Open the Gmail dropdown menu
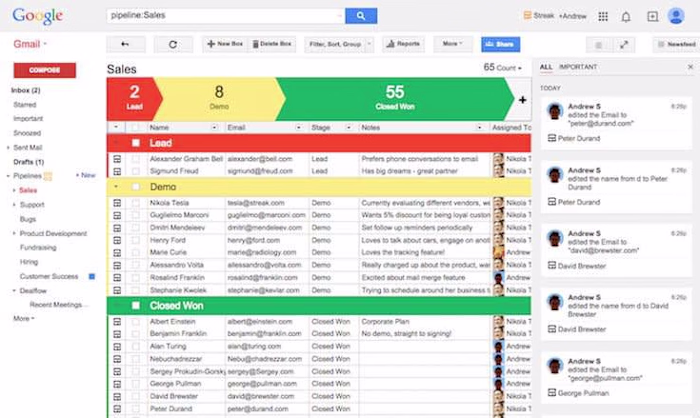 click(x=30, y=44)
